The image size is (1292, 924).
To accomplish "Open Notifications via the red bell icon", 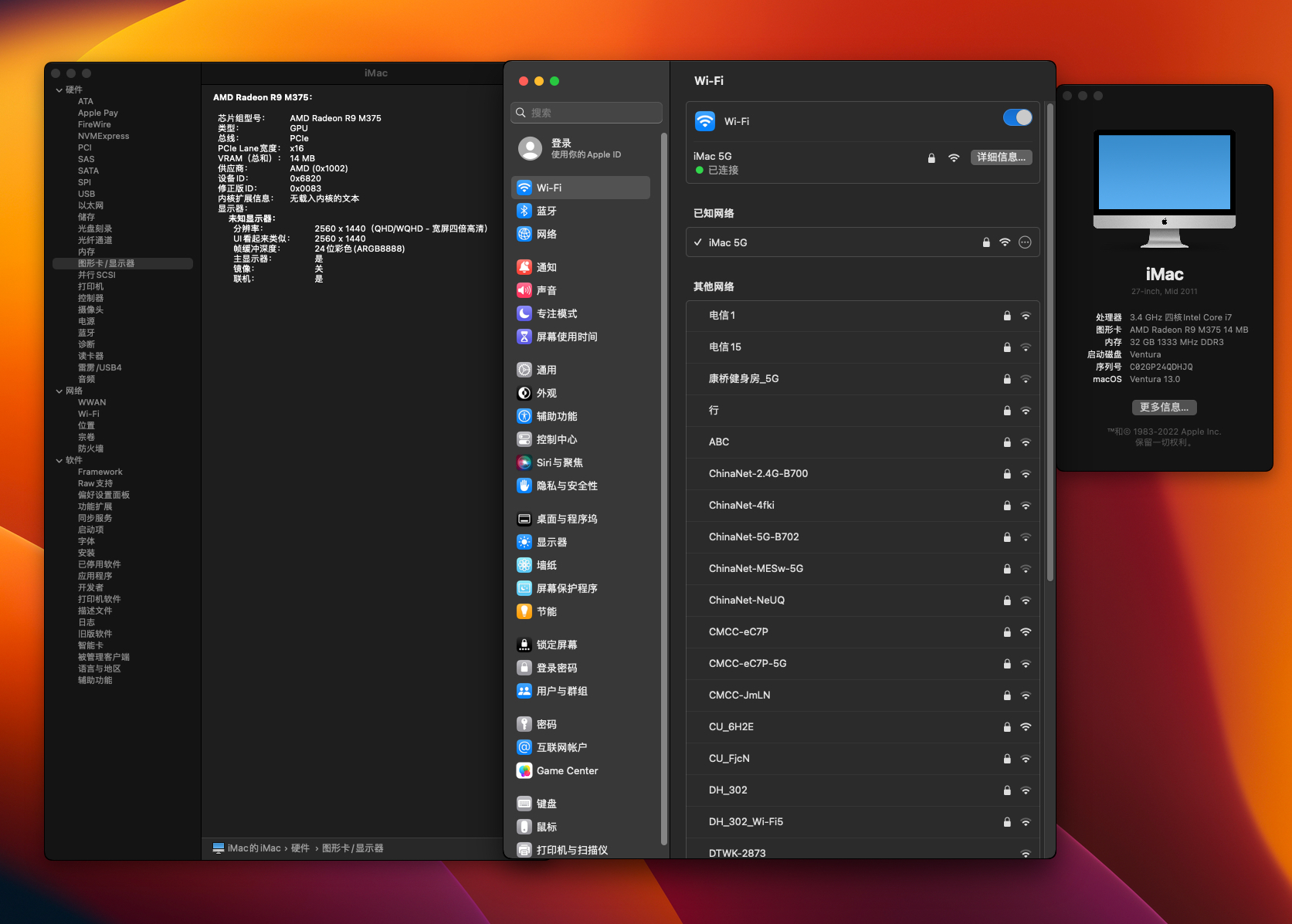I will tap(524, 267).
